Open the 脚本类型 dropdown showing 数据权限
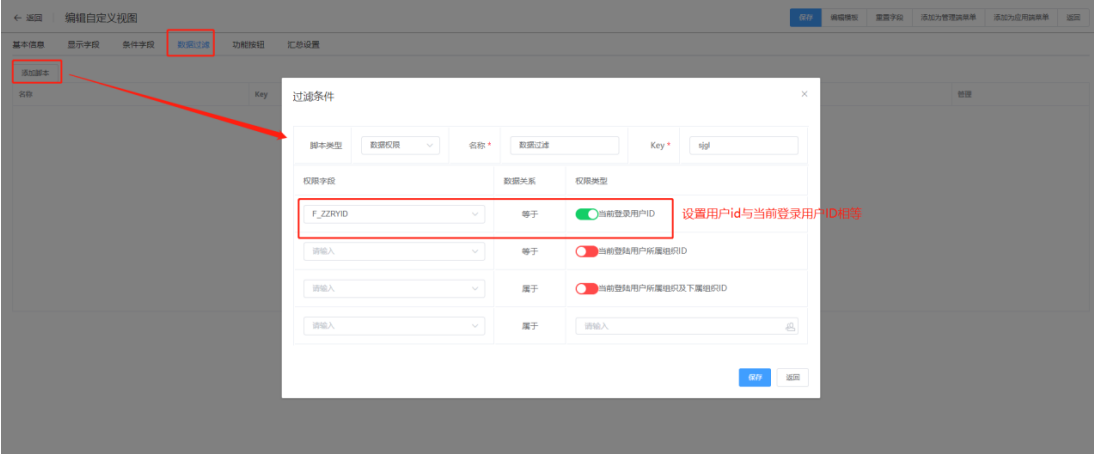Image resolution: width=1094 pixels, height=454 pixels. pos(400,145)
